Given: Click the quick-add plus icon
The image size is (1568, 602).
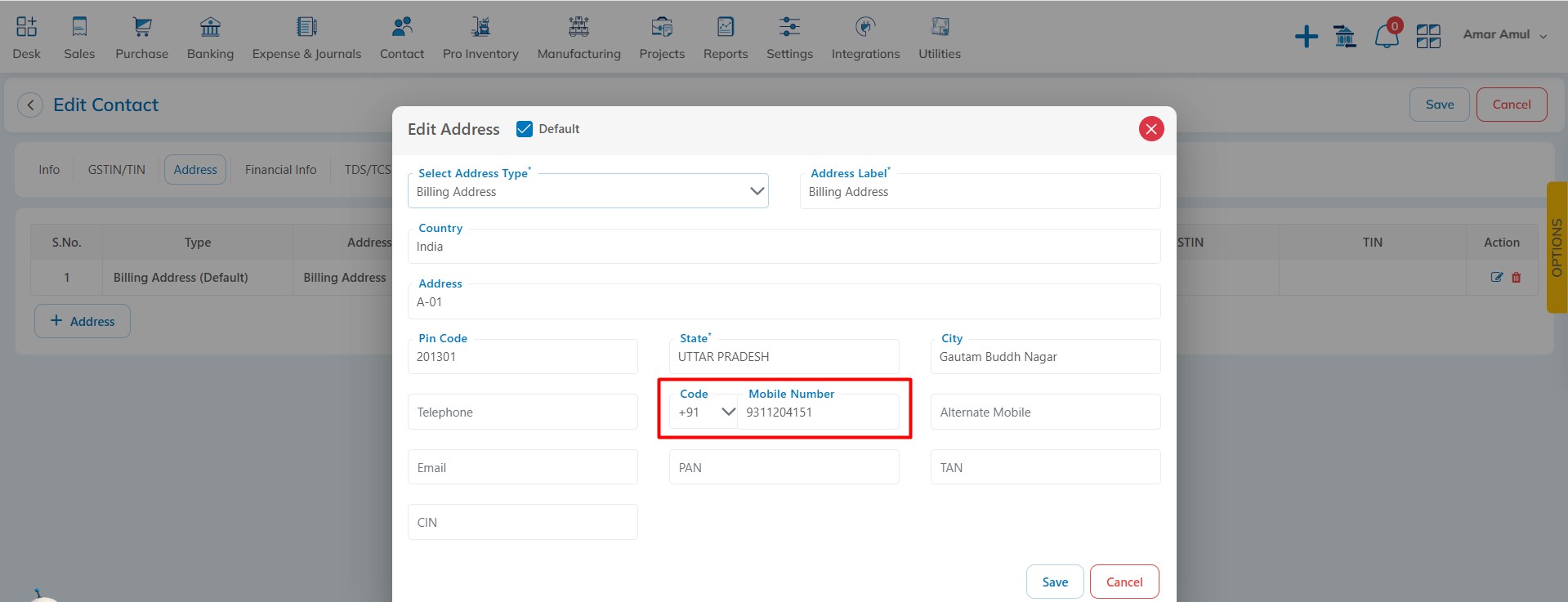Looking at the screenshot, I should coord(1307,36).
